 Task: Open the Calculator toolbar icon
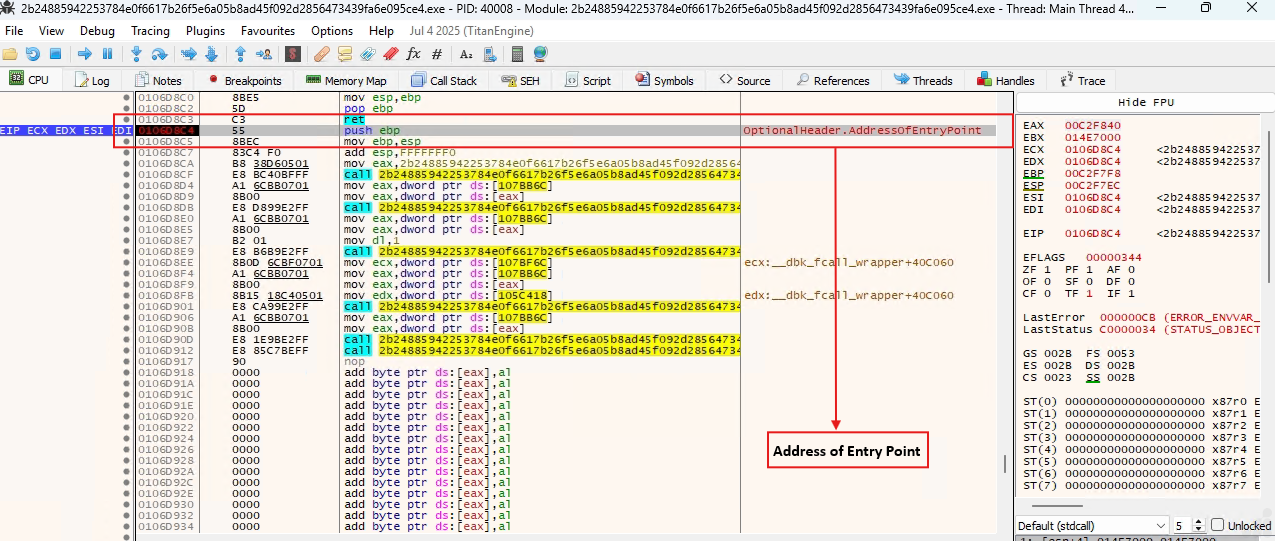(x=516, y=53)
